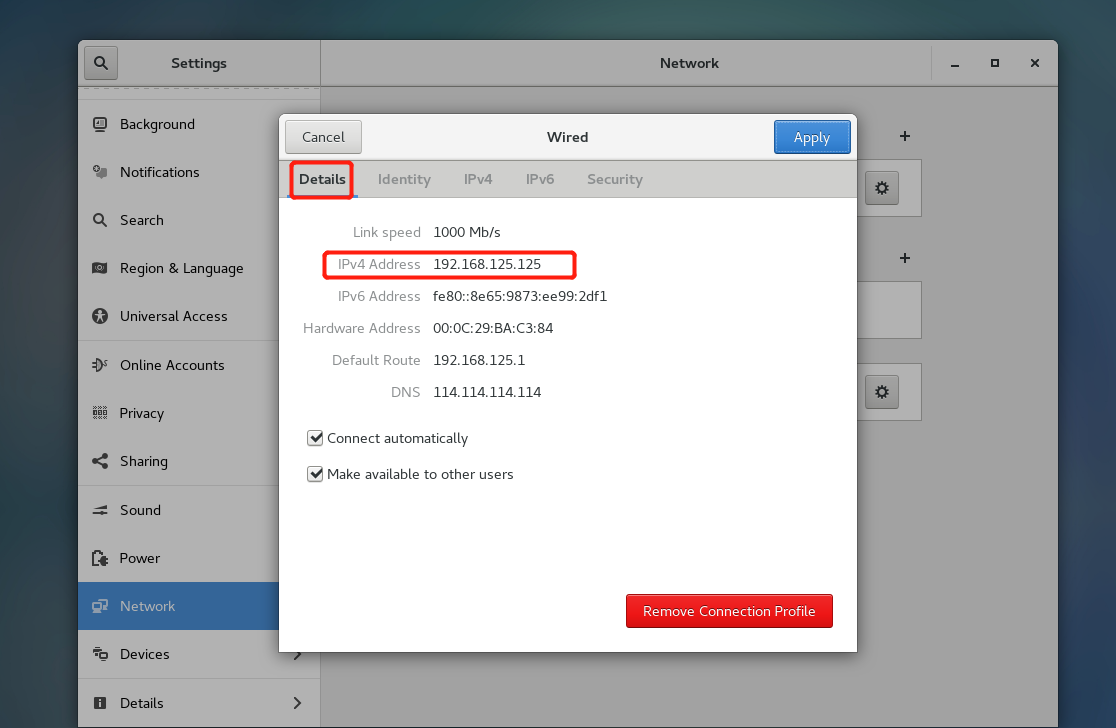The width and height of the screenshot is (1116, 728).
Task: Open the IPv4 tab
Action: pos(478,179)
